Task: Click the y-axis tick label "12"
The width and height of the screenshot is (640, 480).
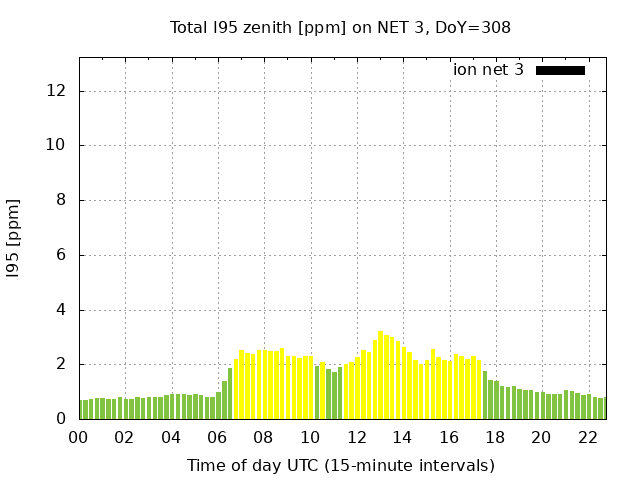Action: (56, 91)
